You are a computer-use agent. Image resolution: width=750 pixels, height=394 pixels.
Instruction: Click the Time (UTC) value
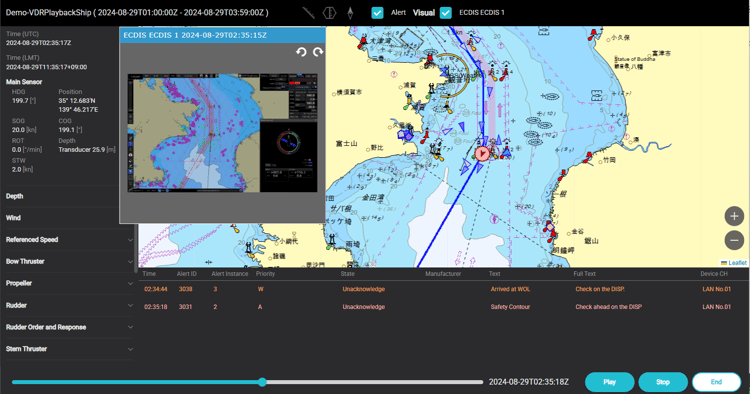[x=38, y=43]
